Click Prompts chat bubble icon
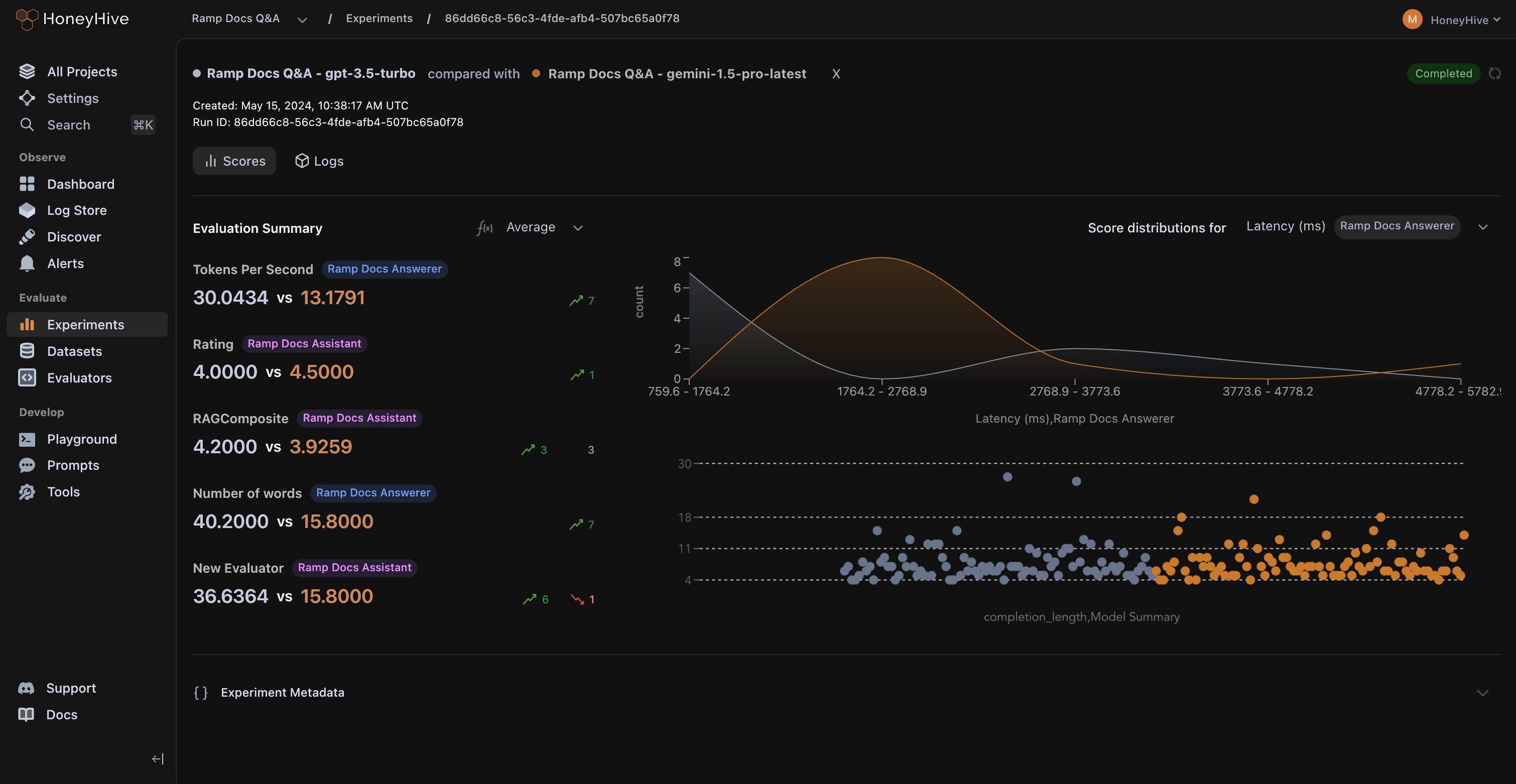Image resolution: width=1516 pixels, height=784 pixels. (27, 465)
